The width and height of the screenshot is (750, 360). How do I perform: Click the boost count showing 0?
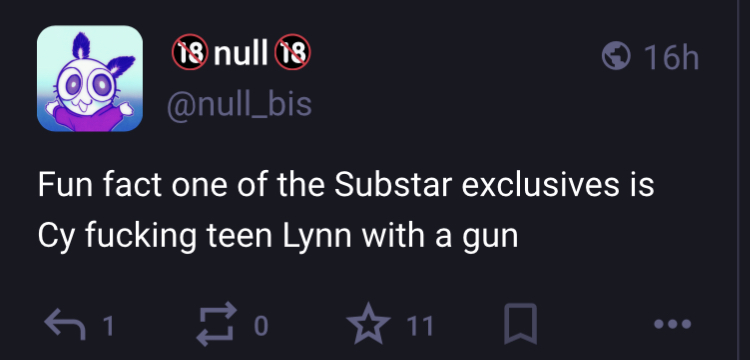click(x=261, y=326)
